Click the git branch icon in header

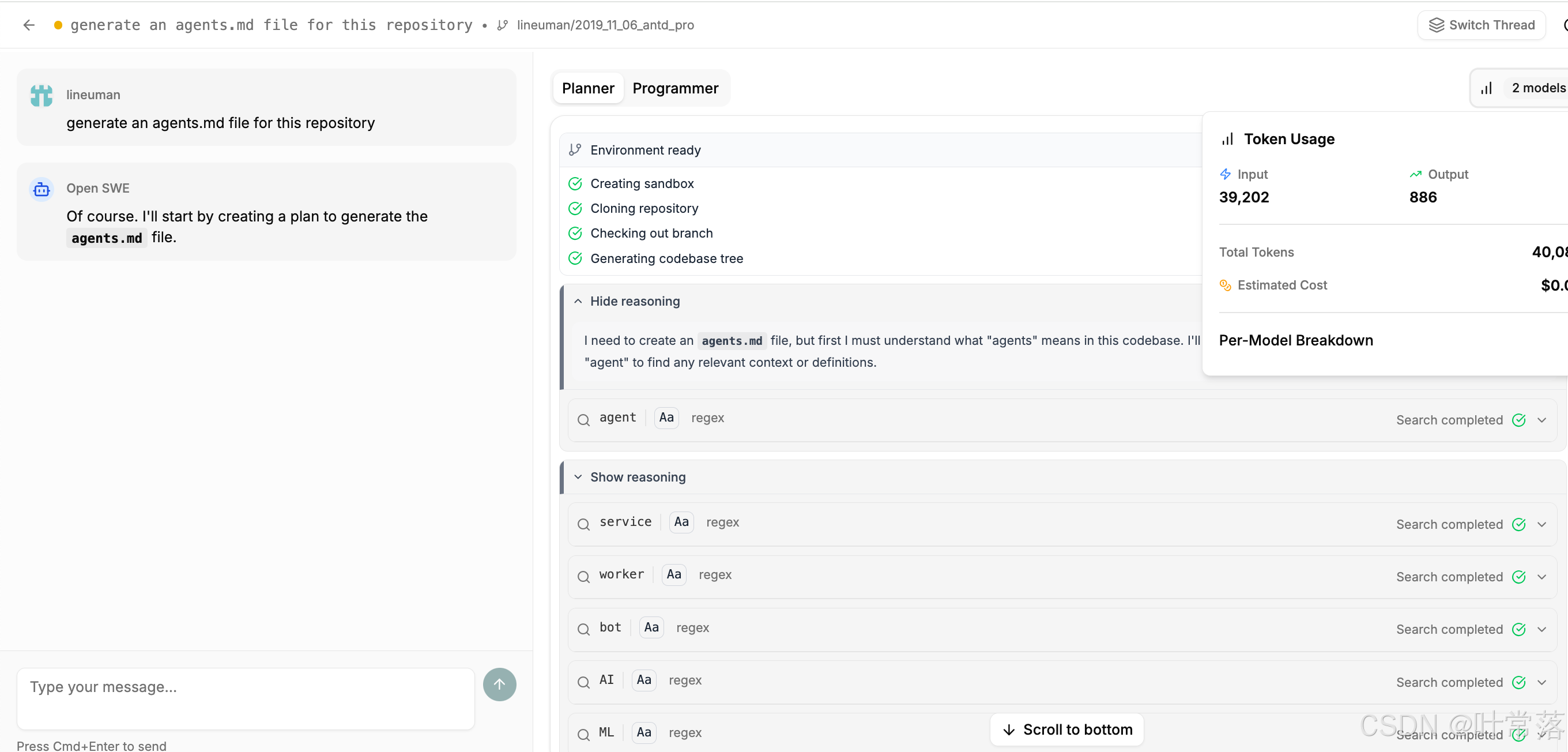pos(502,25)
